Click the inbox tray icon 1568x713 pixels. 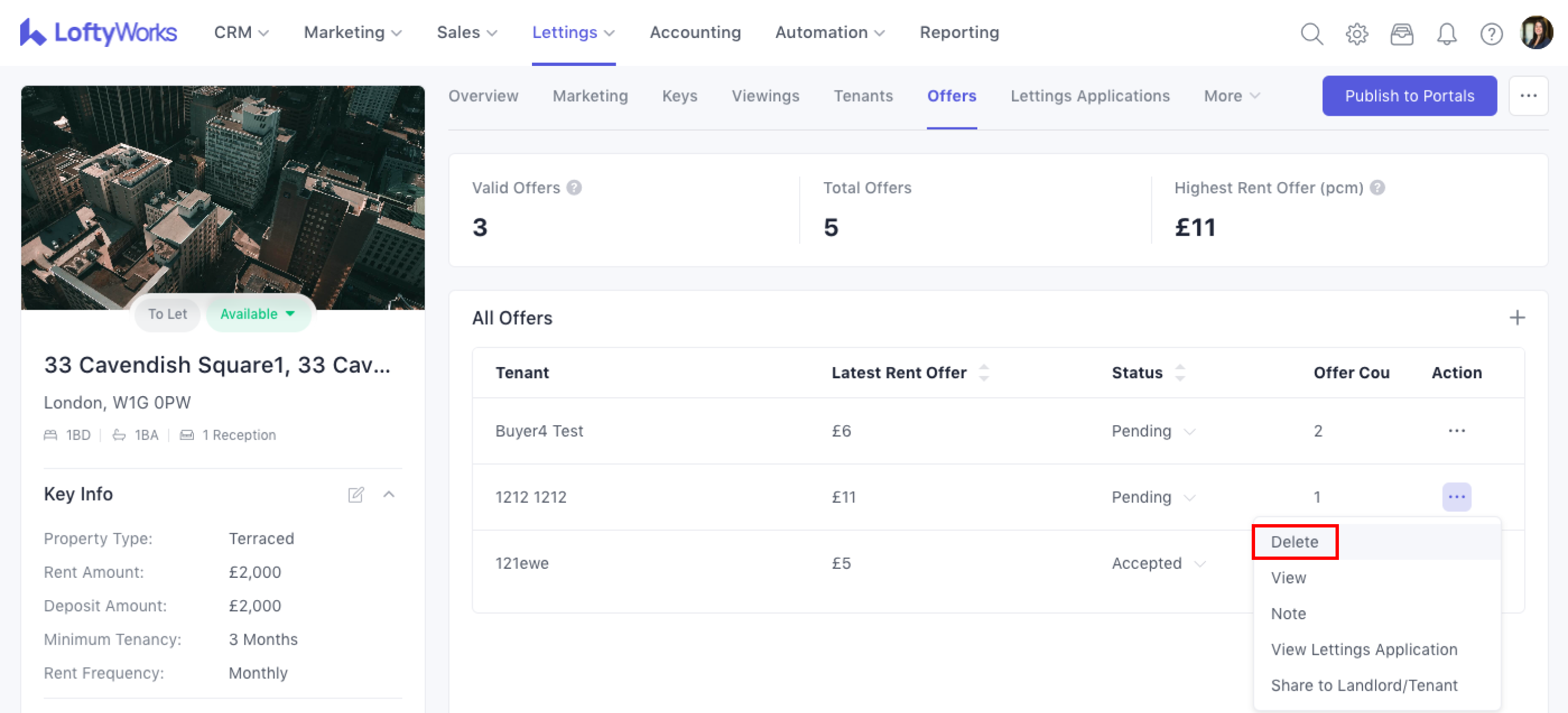pos(1401,34)
